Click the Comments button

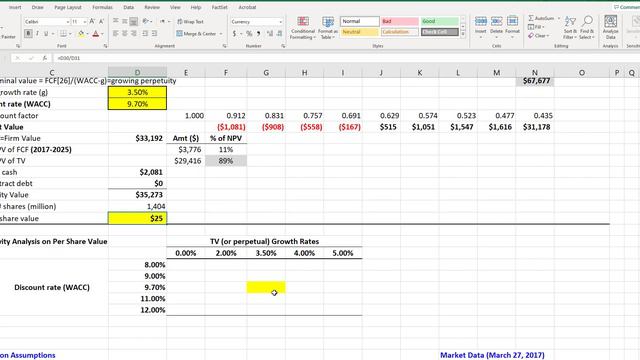pos(627,7)
